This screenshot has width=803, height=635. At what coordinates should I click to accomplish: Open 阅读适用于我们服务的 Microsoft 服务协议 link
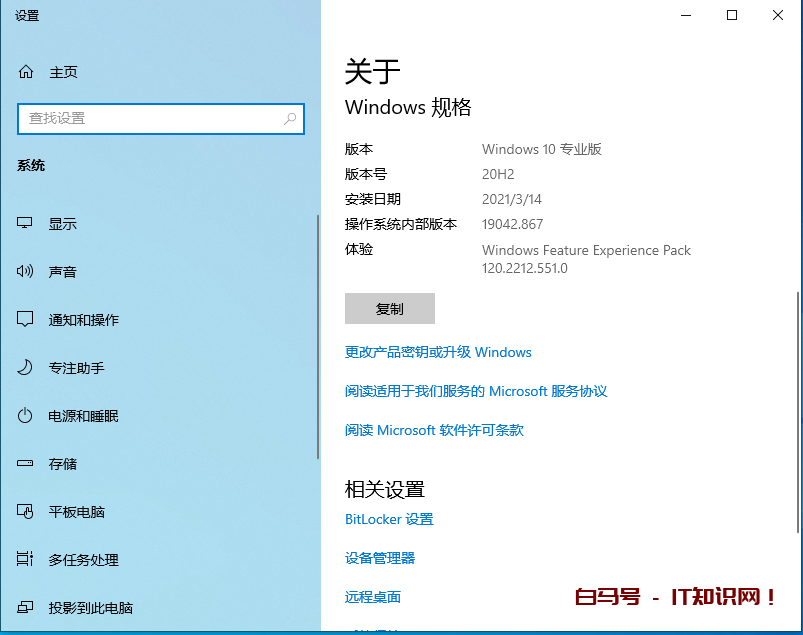(476, 391)
